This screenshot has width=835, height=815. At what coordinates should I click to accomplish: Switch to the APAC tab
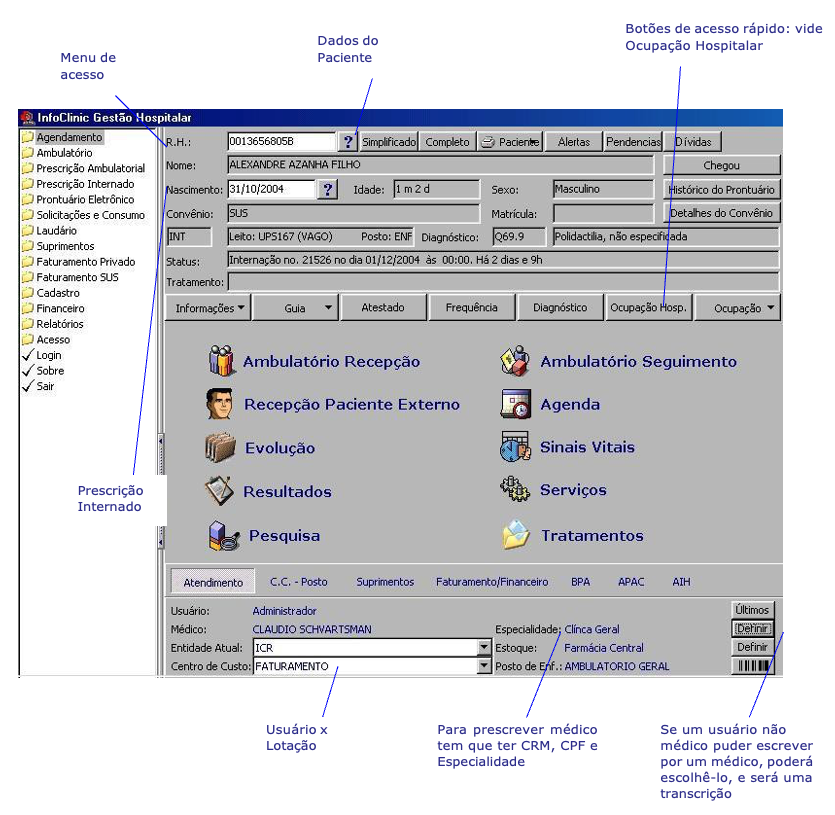point(631,582)
